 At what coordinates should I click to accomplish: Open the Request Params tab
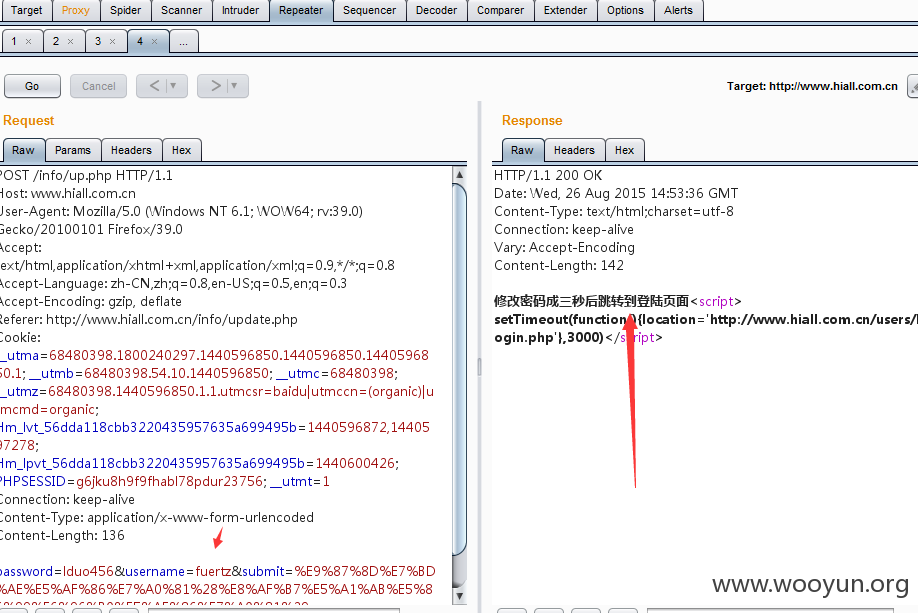click(73, 150)
